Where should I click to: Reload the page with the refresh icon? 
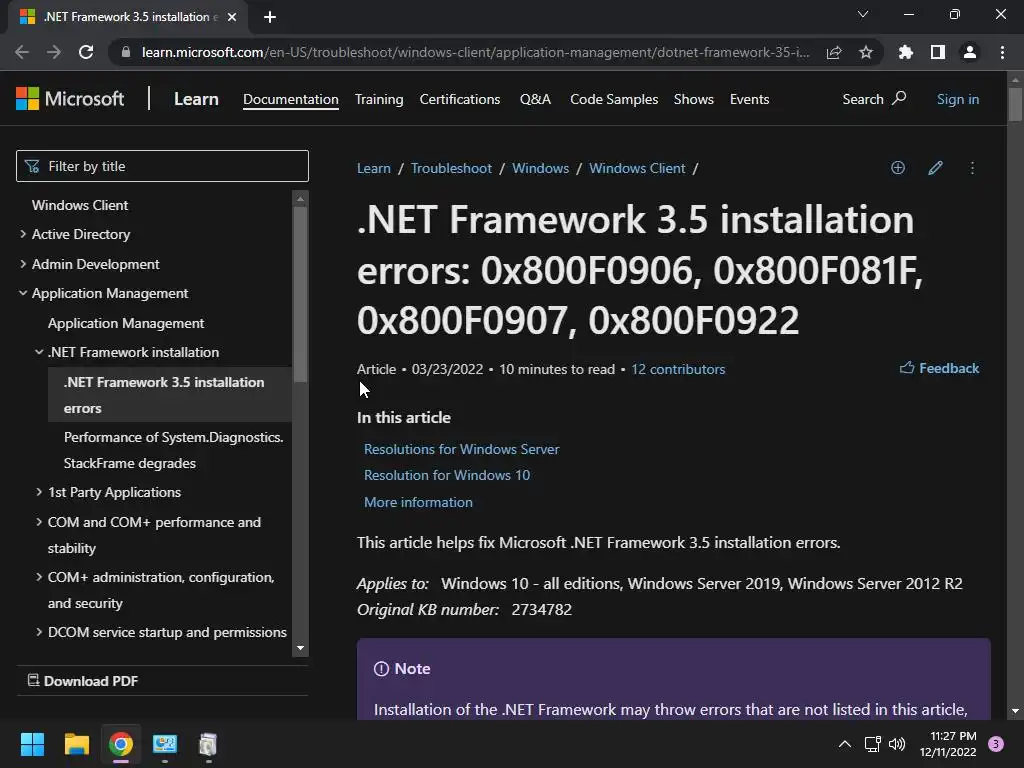click(x=86, y=52)
